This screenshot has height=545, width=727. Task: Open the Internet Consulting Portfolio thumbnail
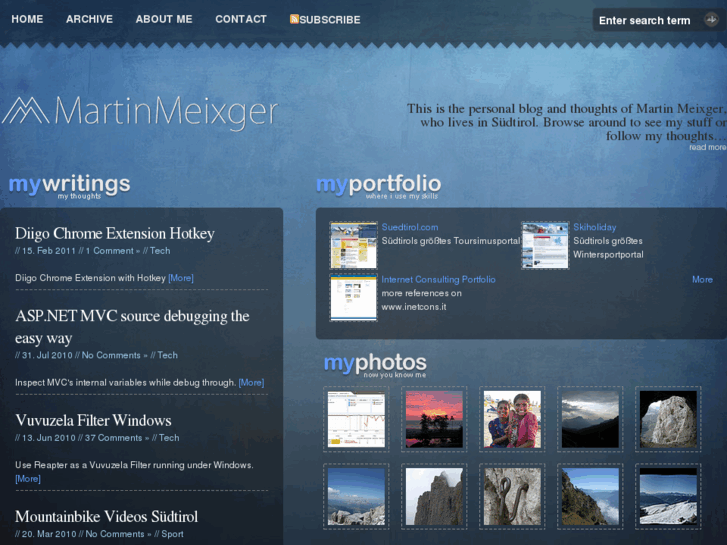coord(354,297)
